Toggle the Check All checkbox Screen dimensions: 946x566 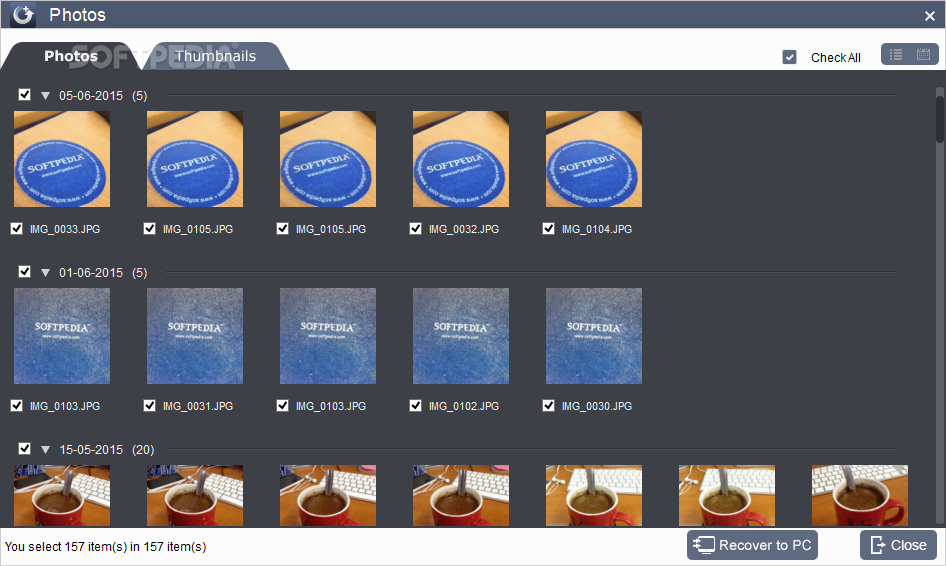pyautogui.click(x=789, y=57)
